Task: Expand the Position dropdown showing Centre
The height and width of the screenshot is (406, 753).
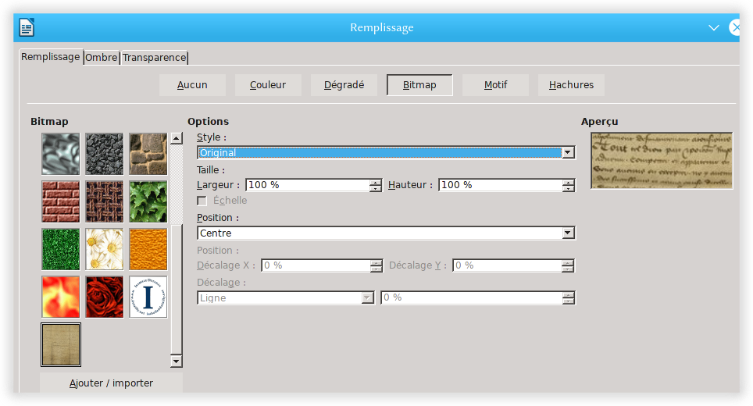Action: [x=568, y=233]
